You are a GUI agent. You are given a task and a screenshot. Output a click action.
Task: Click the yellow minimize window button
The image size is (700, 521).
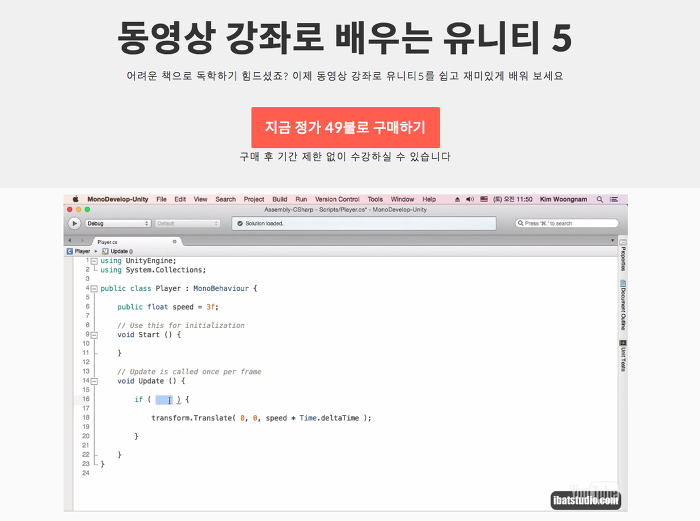click(x=79, y=209)
